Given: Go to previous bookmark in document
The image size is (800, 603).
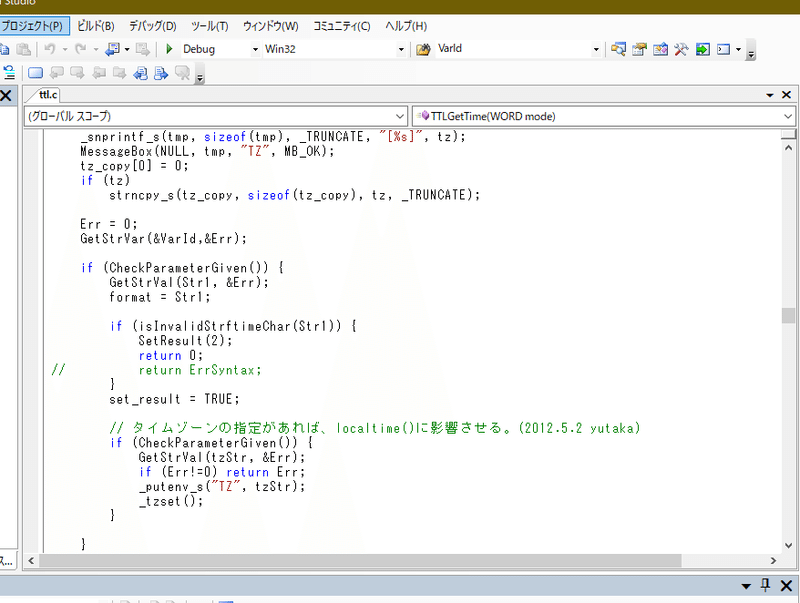Looking at the screenshot, I should pyautogui.click(x=140, y=73).
